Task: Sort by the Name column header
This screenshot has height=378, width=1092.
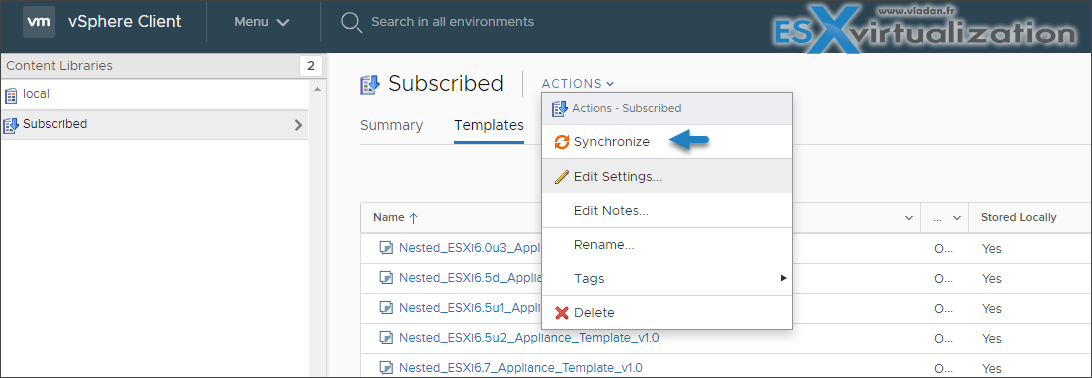Action: pyautogui.click(x=395, y=217)
